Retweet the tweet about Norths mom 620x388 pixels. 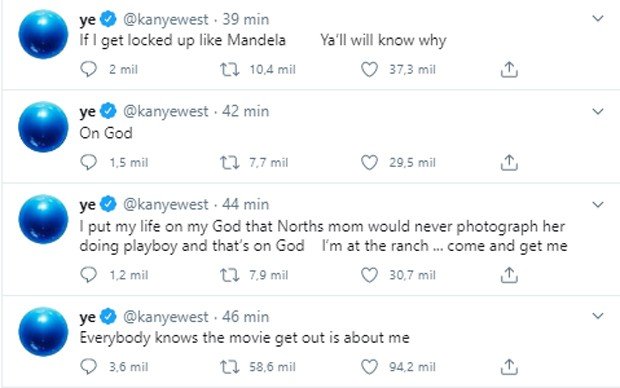(x=230, y=275)
